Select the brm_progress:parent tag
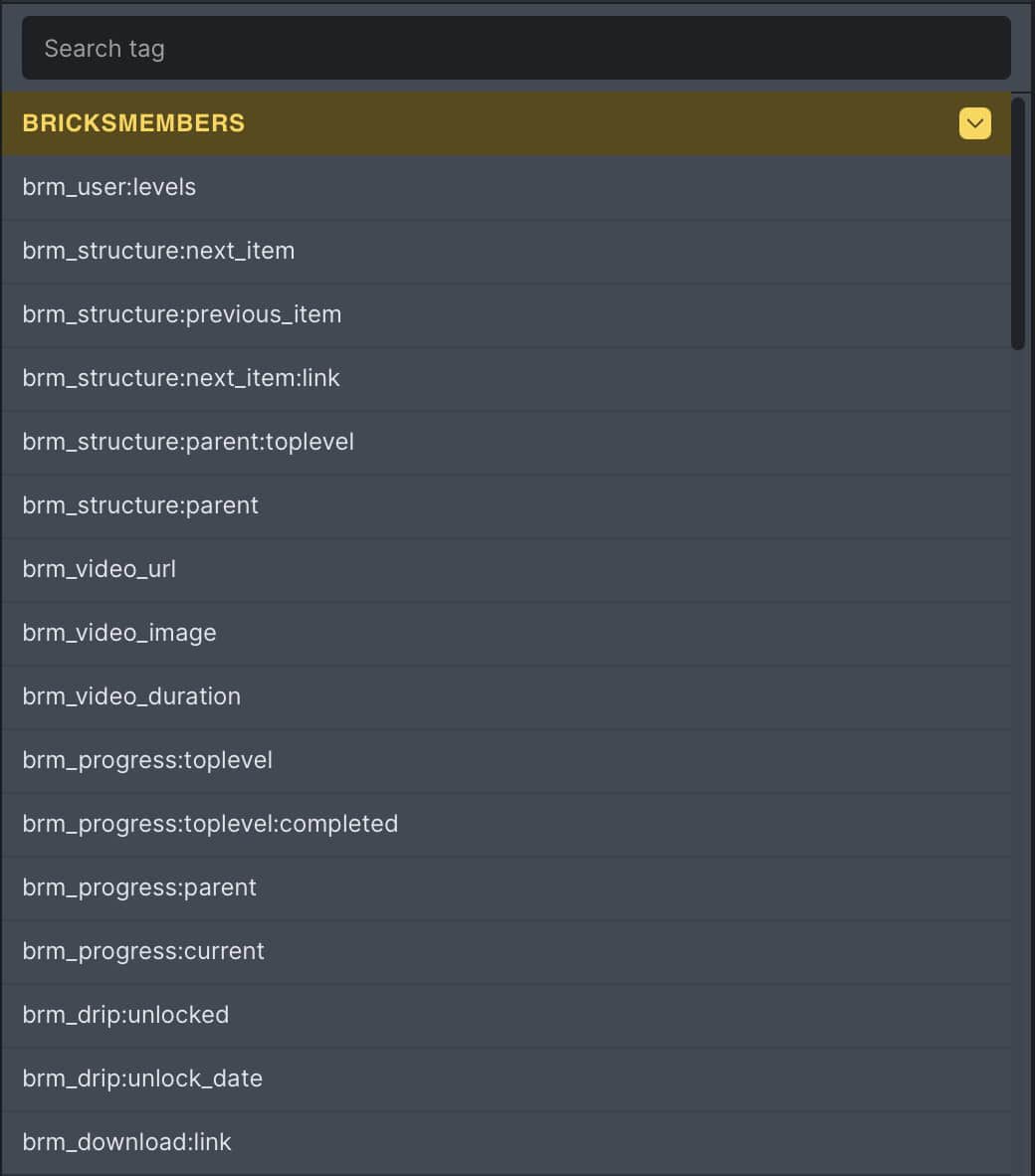 (139, 887)
